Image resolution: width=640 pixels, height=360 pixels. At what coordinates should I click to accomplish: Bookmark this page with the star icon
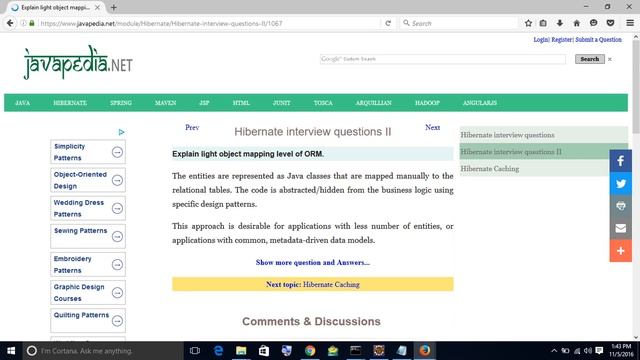(528, 23)
